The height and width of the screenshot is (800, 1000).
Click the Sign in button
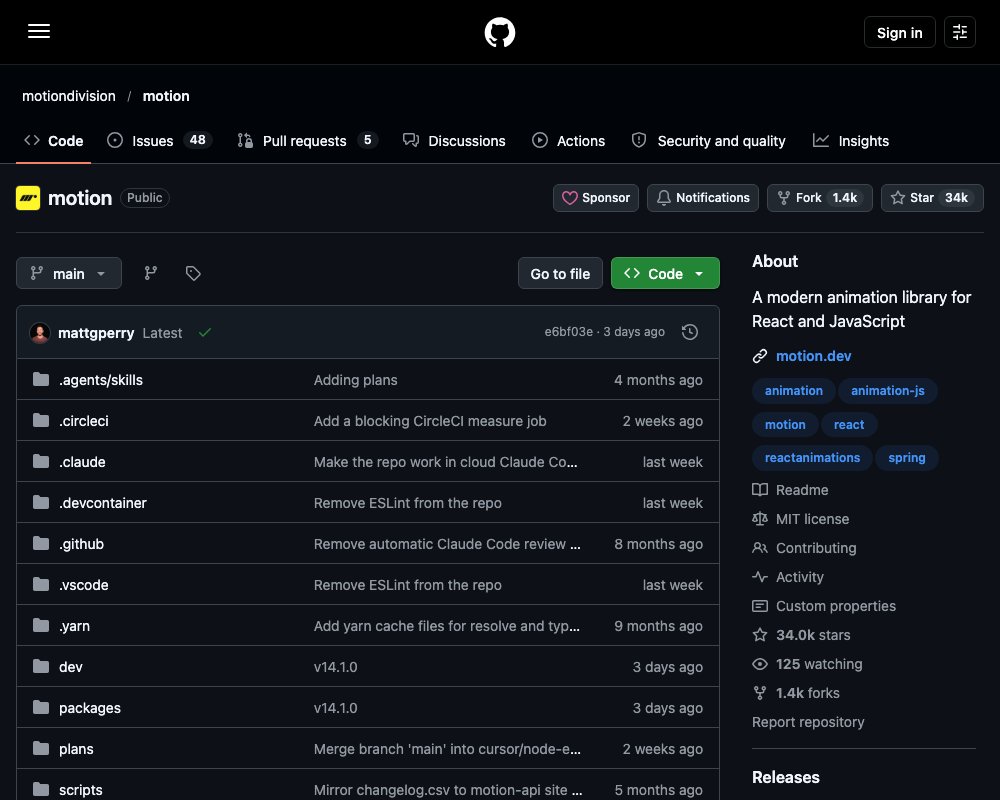[x=899, y=32]
